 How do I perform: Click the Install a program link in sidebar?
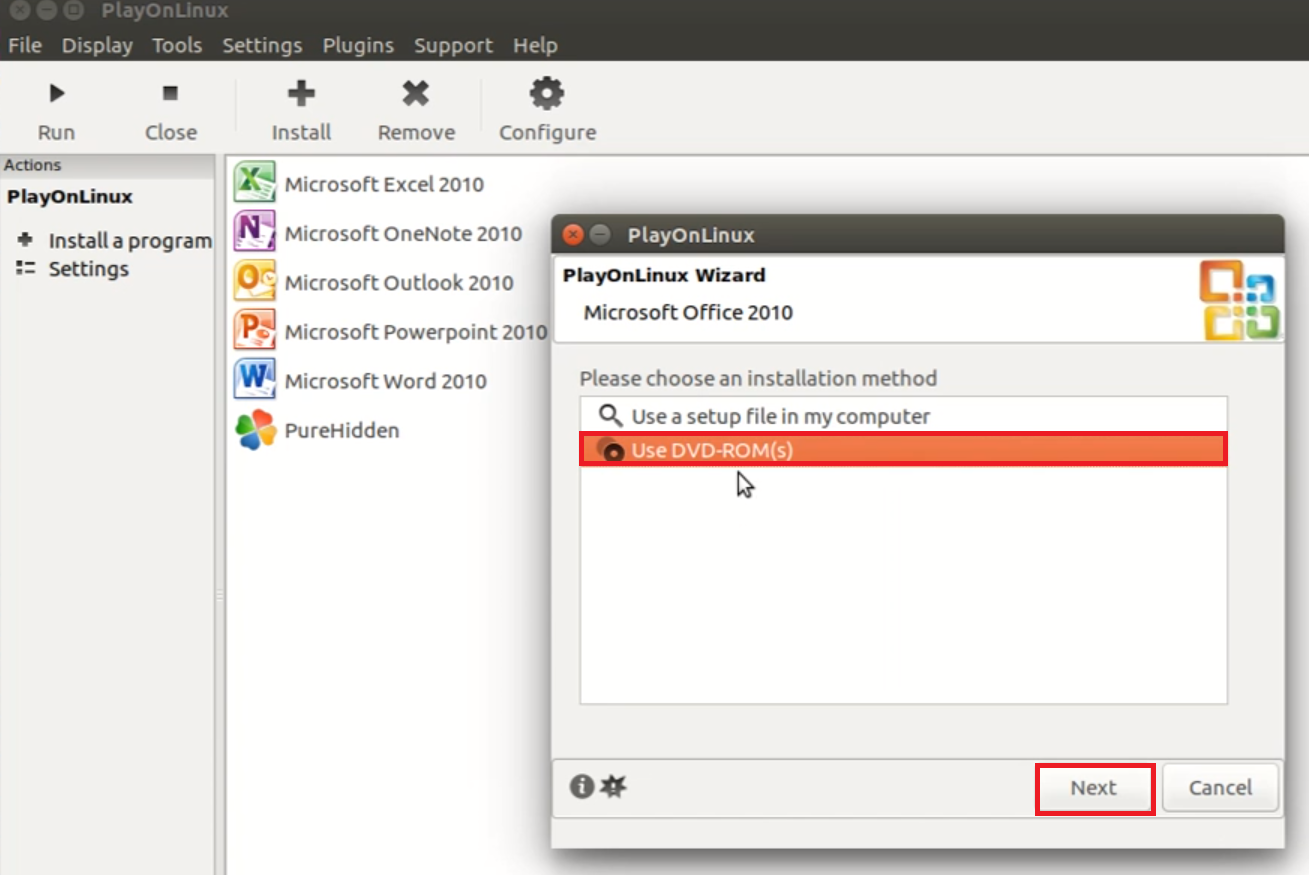click(130, 240)
